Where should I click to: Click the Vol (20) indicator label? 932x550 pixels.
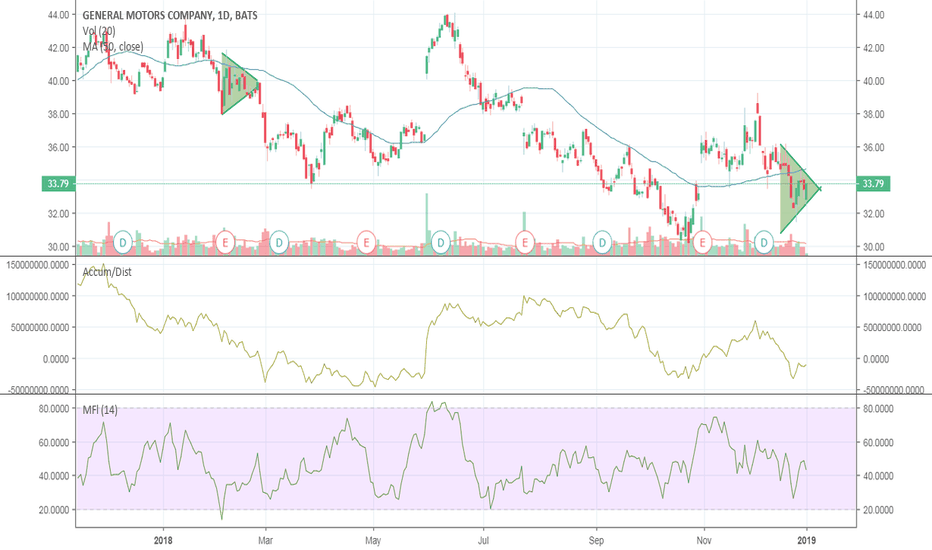(99, 31)
